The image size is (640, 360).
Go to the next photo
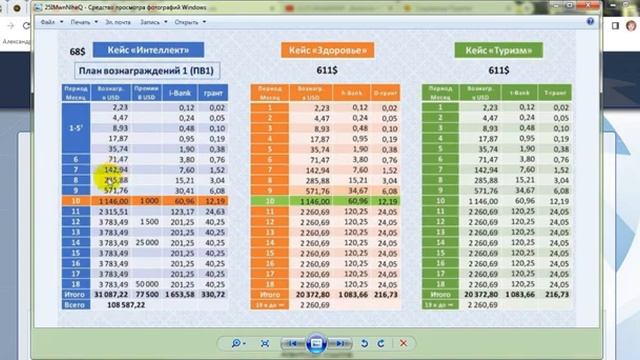click(340, 343)
